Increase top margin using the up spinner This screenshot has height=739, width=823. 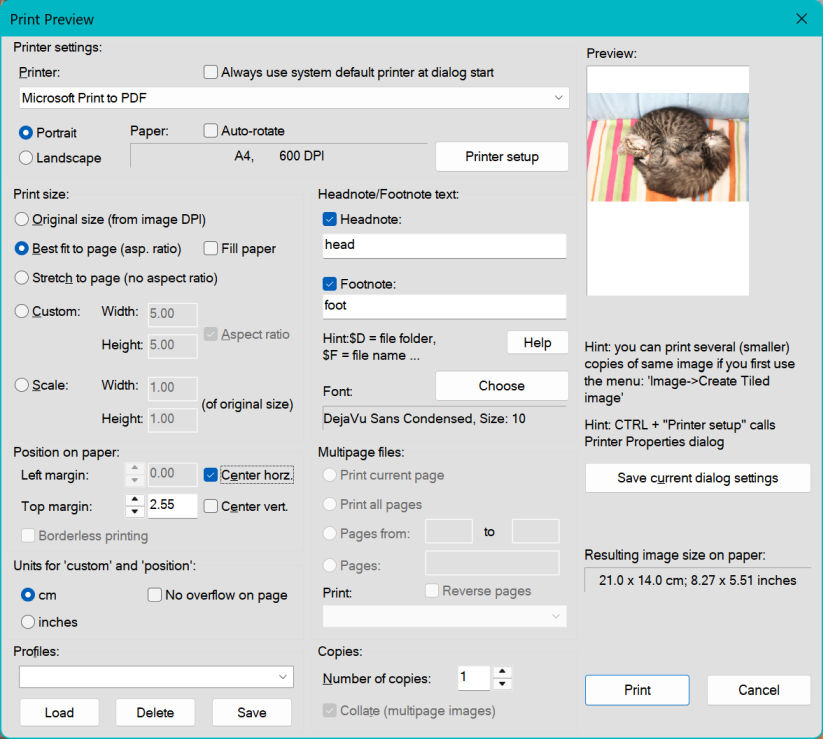click(x=135, y=500)
